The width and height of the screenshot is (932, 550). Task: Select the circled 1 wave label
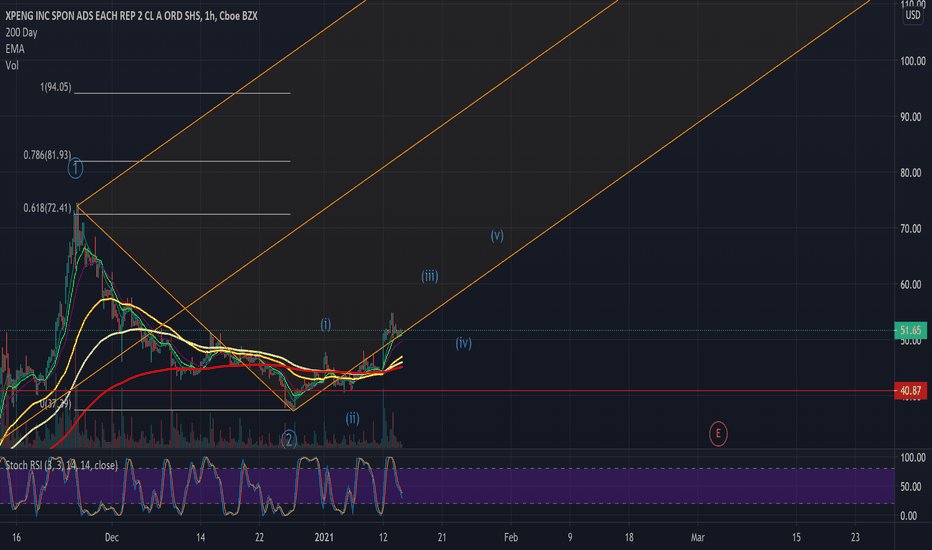tap(75, 168)
